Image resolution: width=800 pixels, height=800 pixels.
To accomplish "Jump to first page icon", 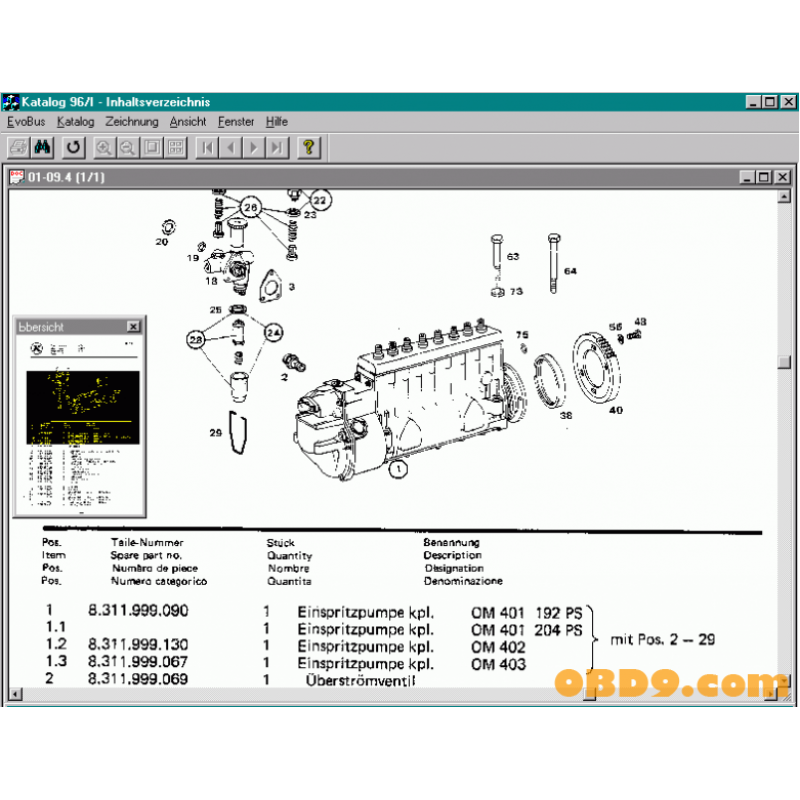I will [x=207, y=148].
